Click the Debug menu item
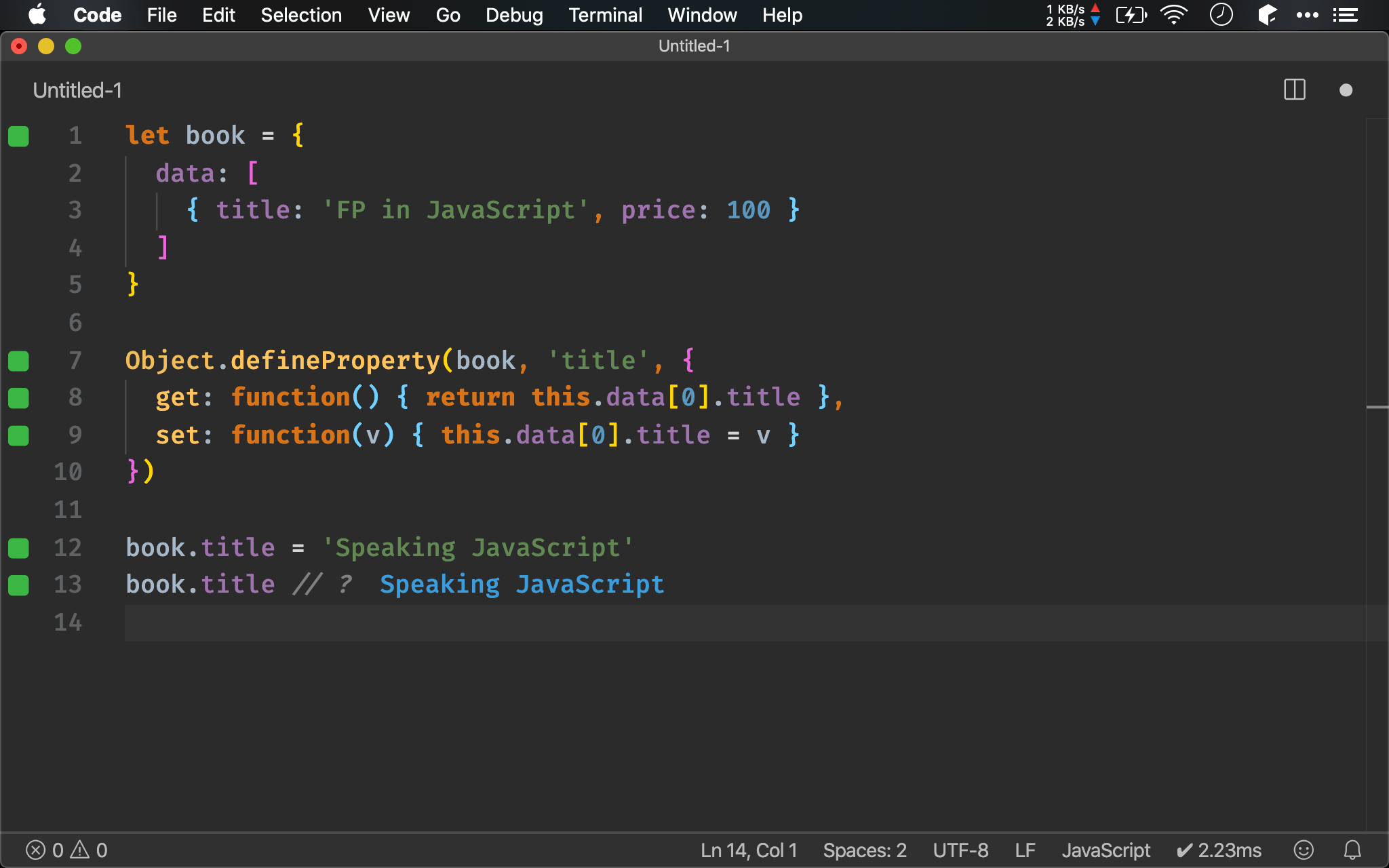The height and width of the screenshot is (868, 1389). coord(512,15)
